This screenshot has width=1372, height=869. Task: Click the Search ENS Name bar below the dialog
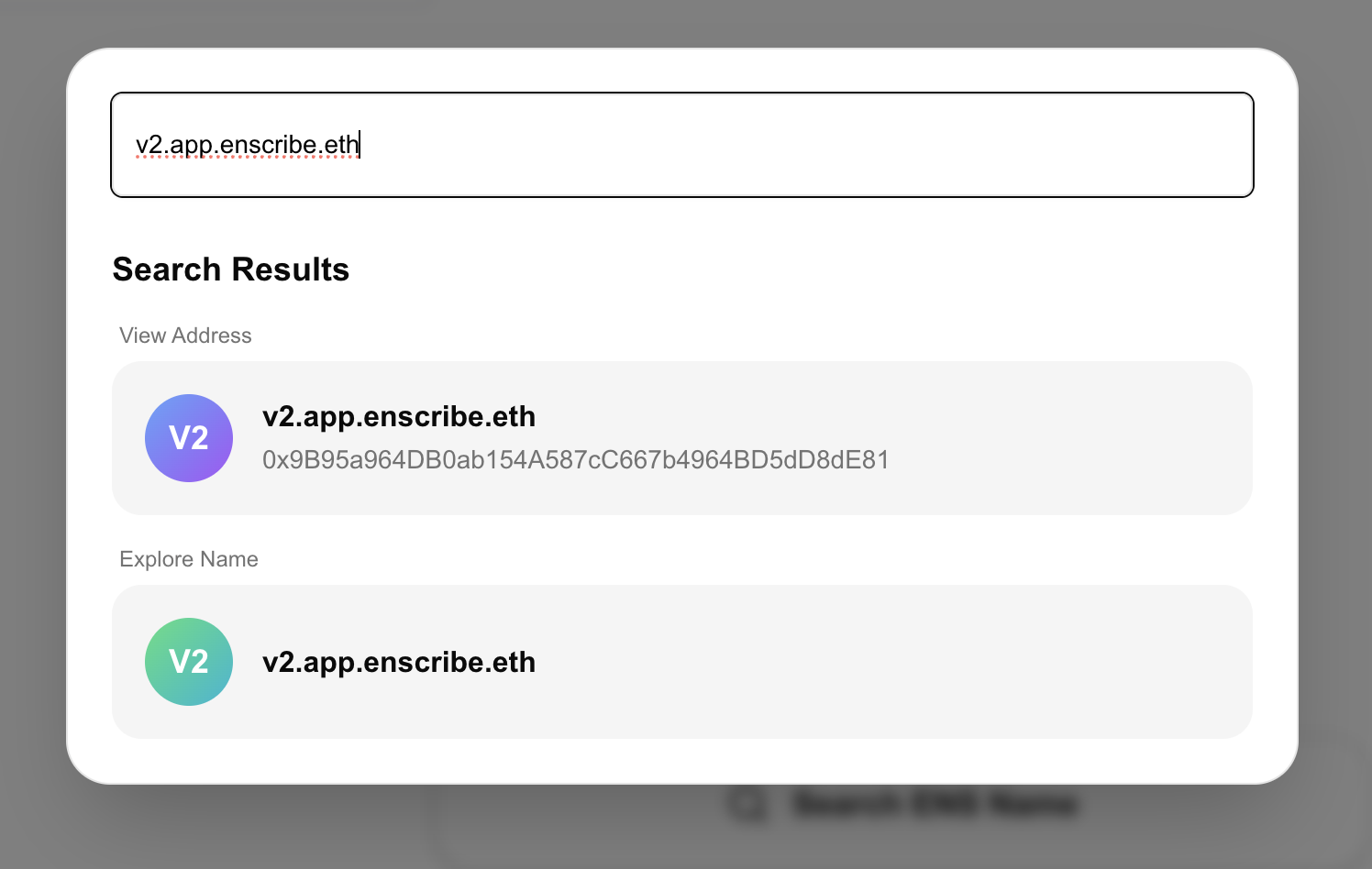click(934, 803)
